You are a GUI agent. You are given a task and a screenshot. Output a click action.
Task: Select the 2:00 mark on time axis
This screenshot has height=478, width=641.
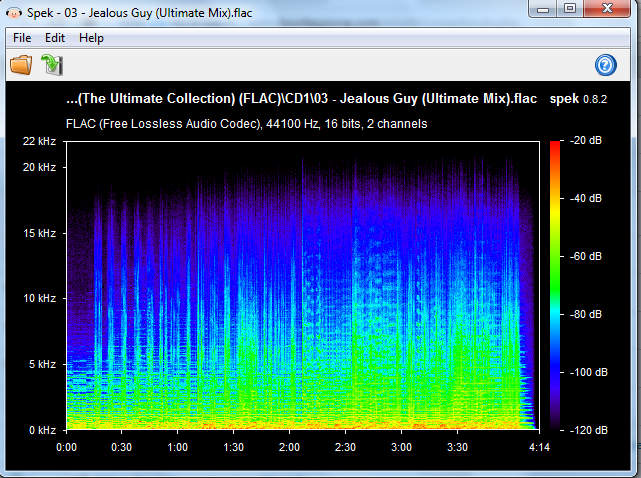pyautogui.click(x=289, y=446)
